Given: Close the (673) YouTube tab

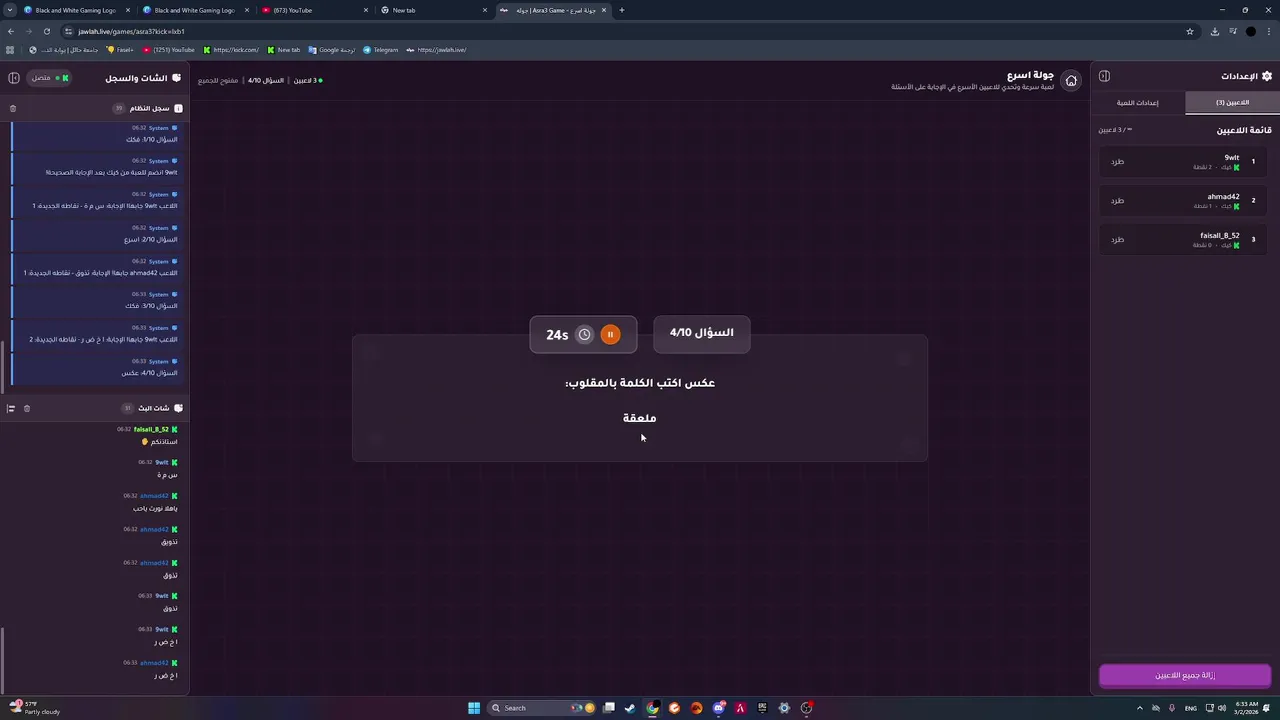Looking at the screenshot, I should click(x=366, y=10).
